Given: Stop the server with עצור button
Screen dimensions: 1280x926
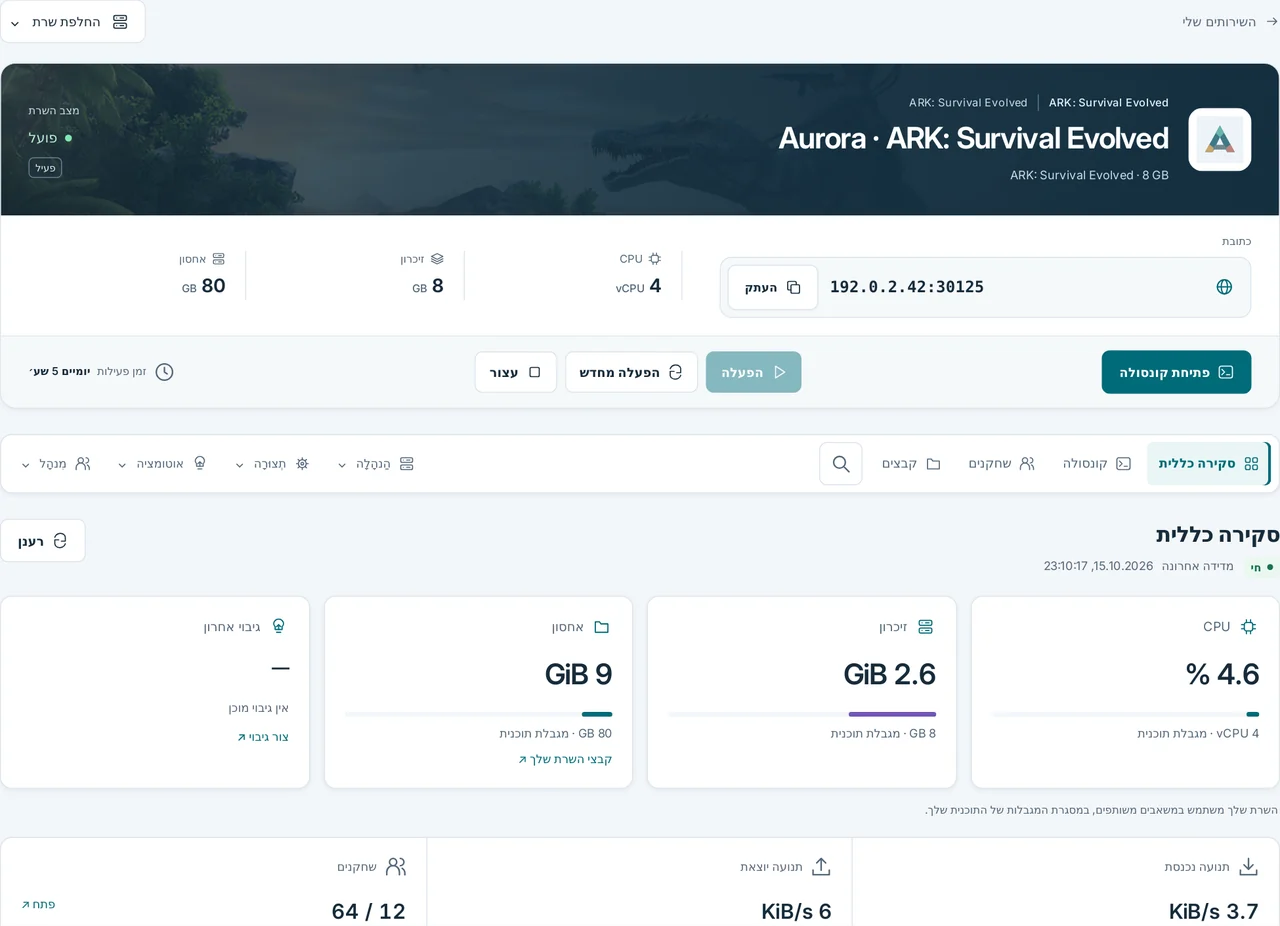Looking at the screenshot, I should pos(516,372).
